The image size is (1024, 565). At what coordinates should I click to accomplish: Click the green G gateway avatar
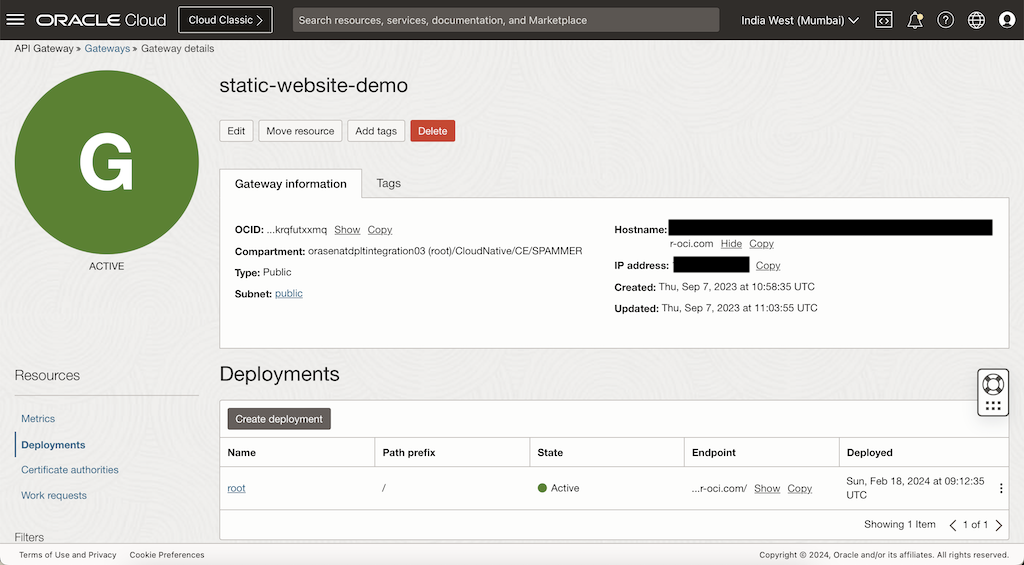(x=106, y=162)
